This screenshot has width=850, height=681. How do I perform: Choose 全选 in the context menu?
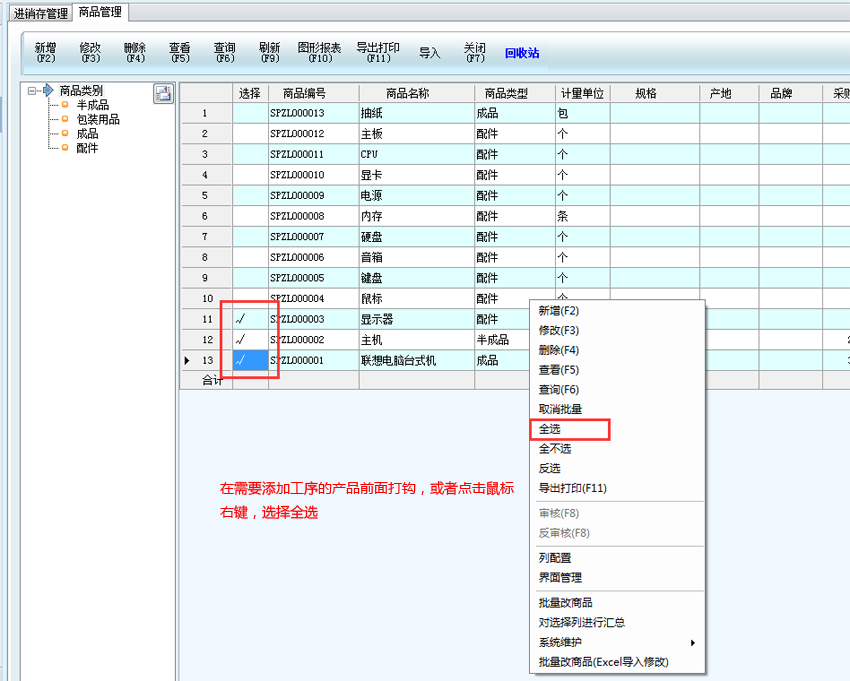point(550,429)
